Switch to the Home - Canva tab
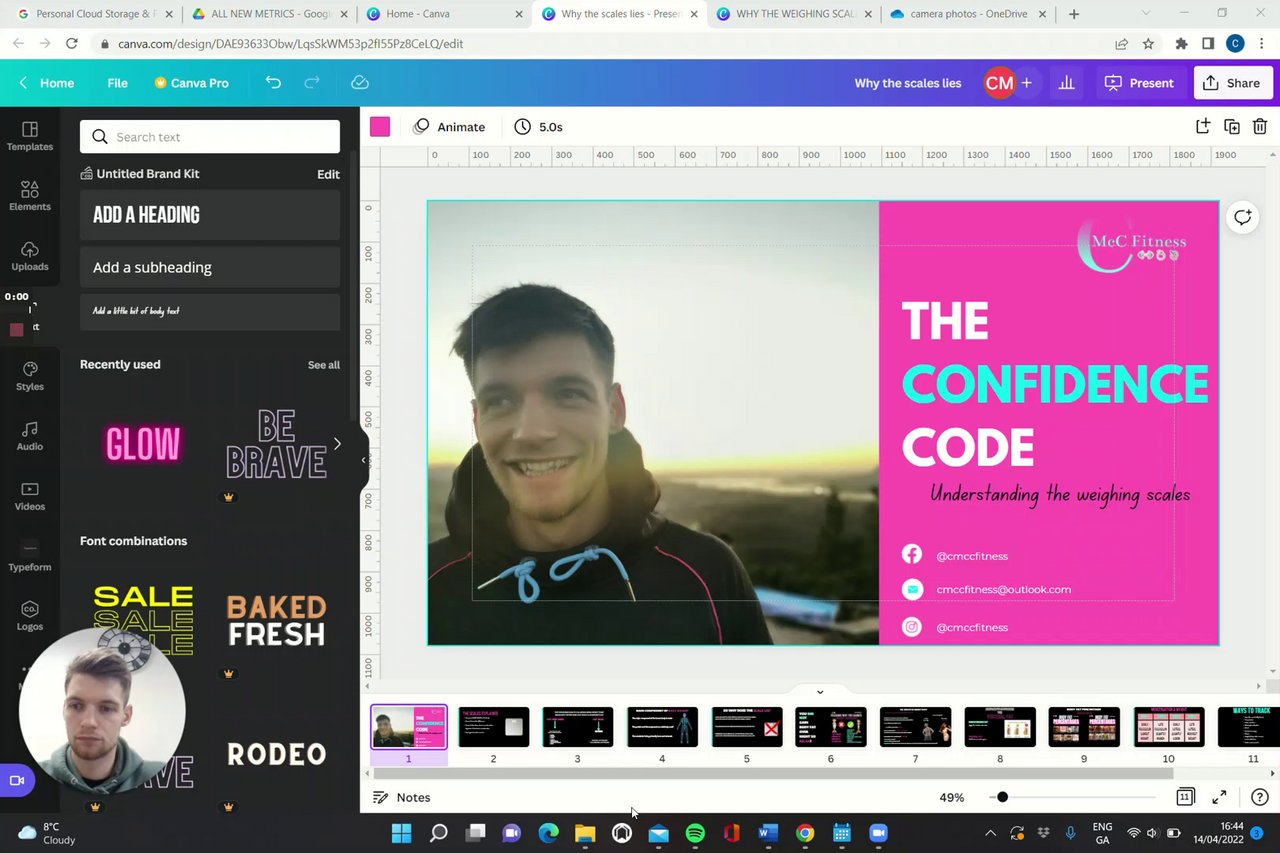Screen dimensions: 1280x853 tap(445, 14)
